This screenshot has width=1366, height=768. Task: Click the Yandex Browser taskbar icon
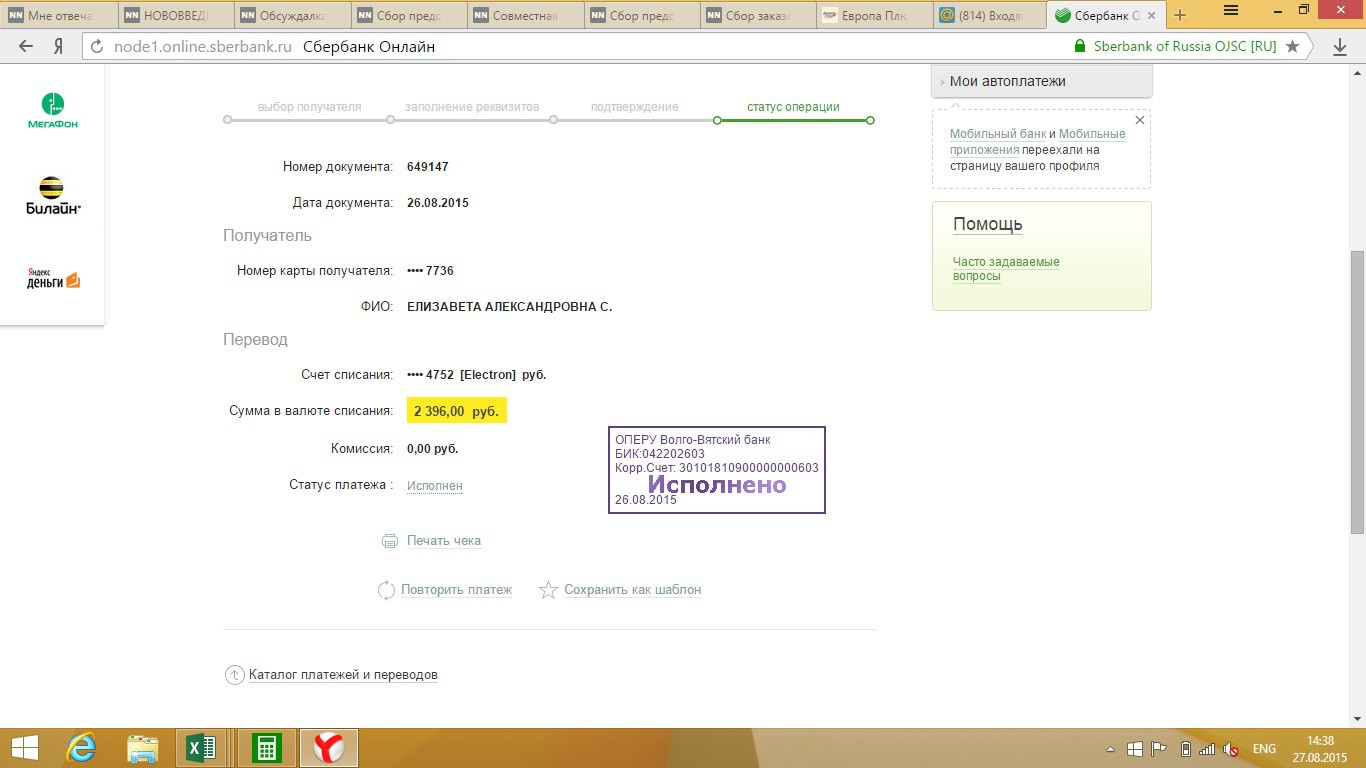pos(329,748)
